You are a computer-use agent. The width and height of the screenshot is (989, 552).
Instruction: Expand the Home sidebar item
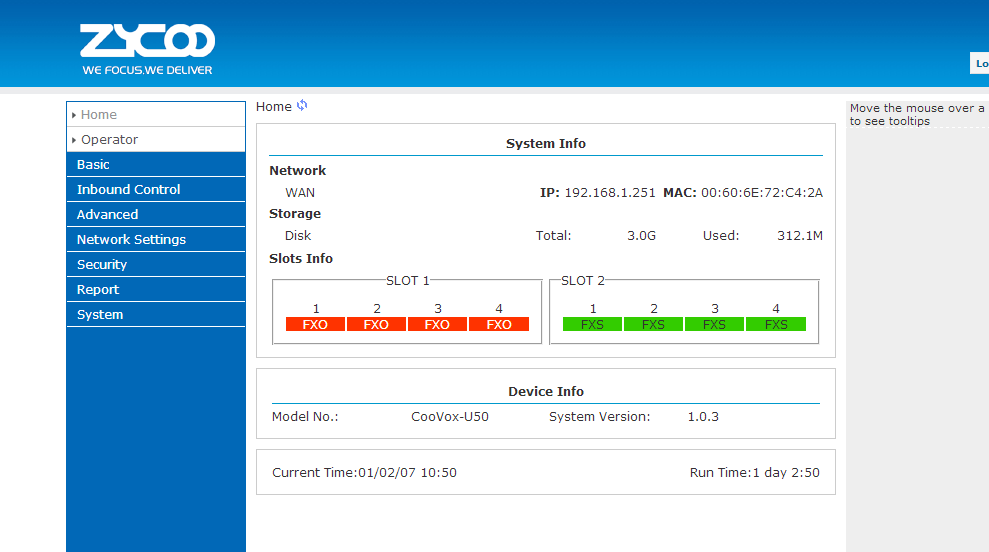click(99, 115)
